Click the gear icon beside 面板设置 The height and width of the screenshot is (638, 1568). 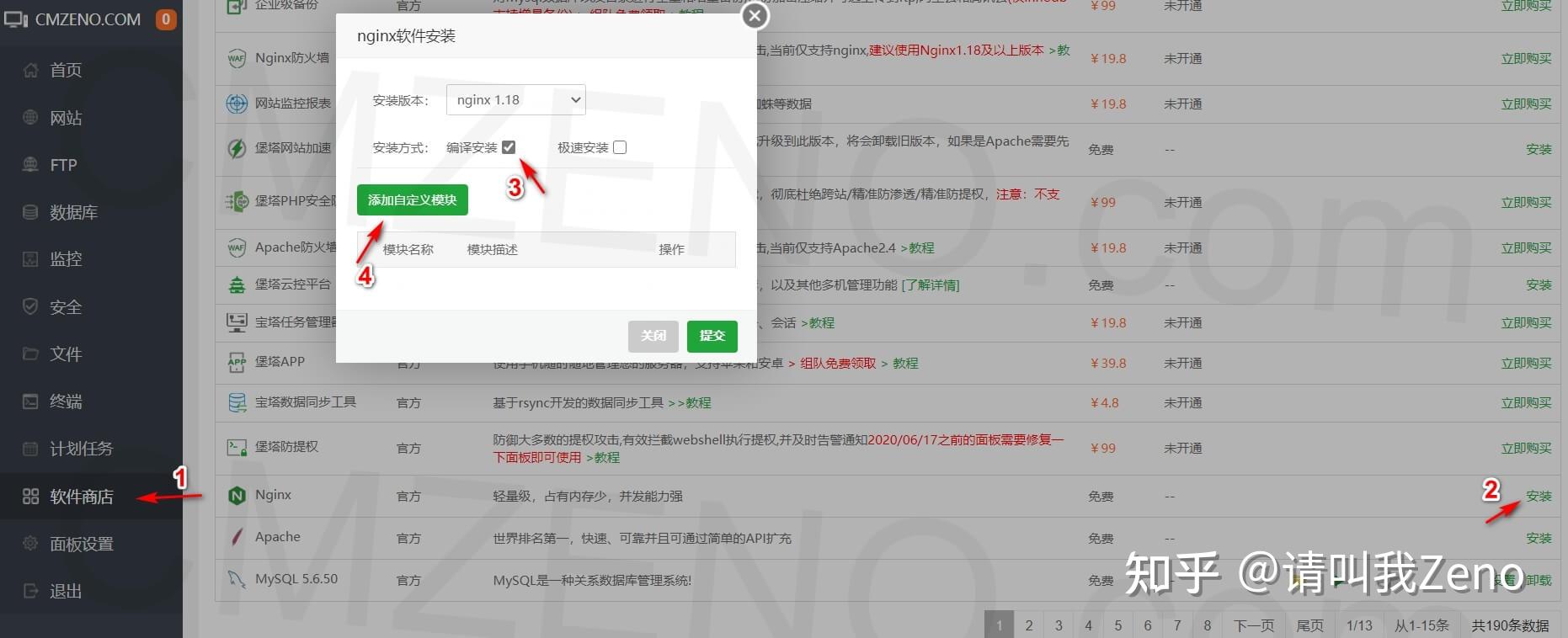pyautogui.click(x=30, y=544)
